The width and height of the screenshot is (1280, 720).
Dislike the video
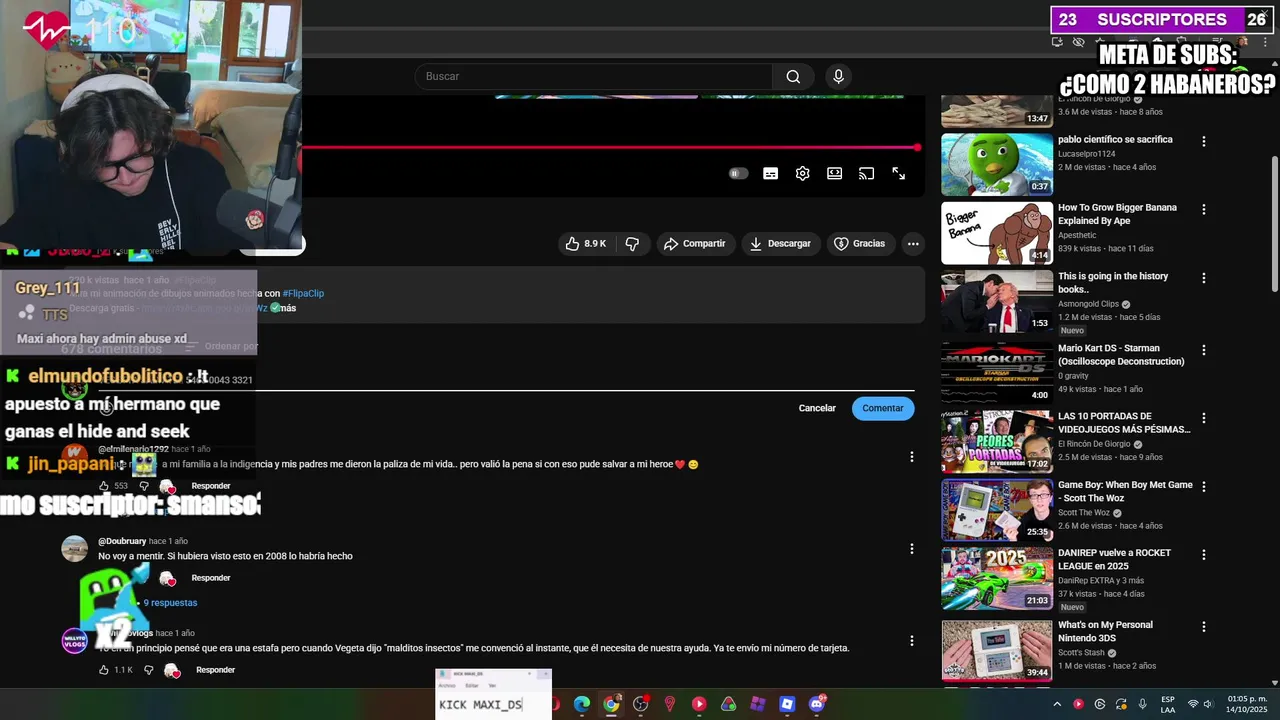[632, 244]
